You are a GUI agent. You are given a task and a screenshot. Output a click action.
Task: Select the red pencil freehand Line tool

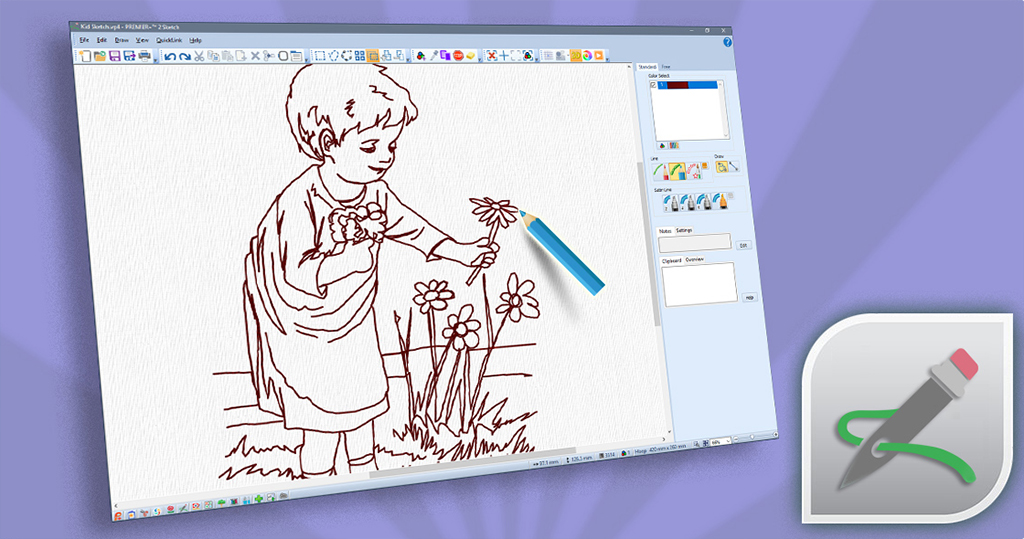click(x=660, y=171)
